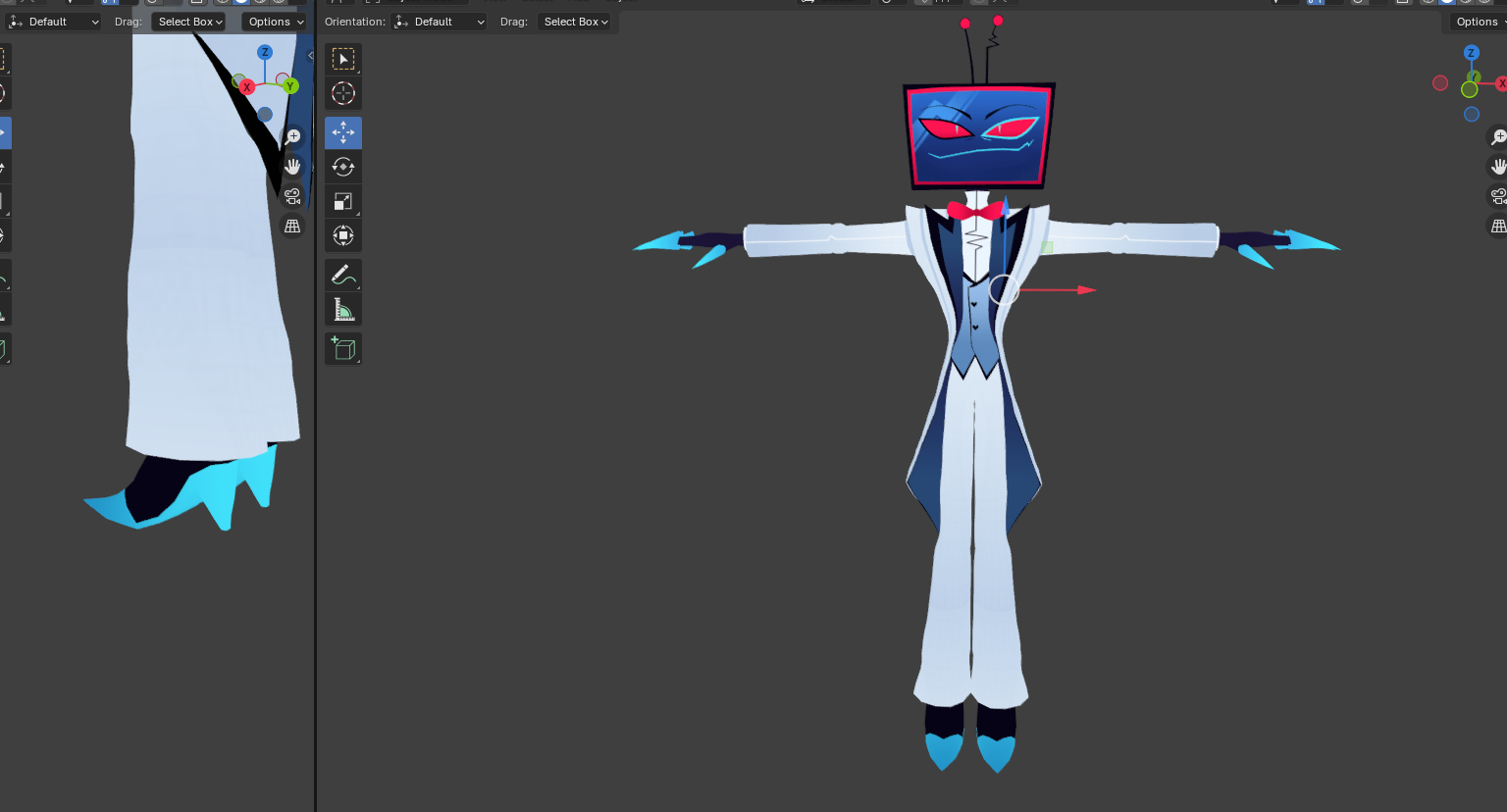Click the red X axis on left gizmo
This screenshot has width=1507, height=812.
click(247, 87)
